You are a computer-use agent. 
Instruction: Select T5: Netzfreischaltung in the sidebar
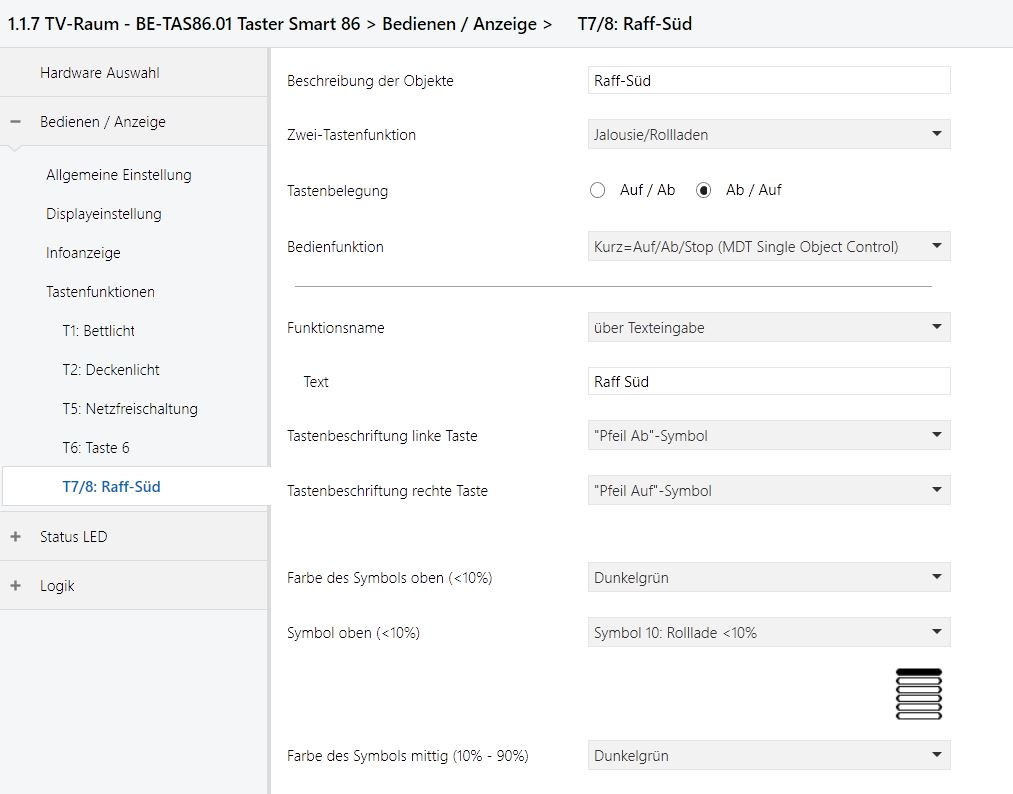(129, 409)
